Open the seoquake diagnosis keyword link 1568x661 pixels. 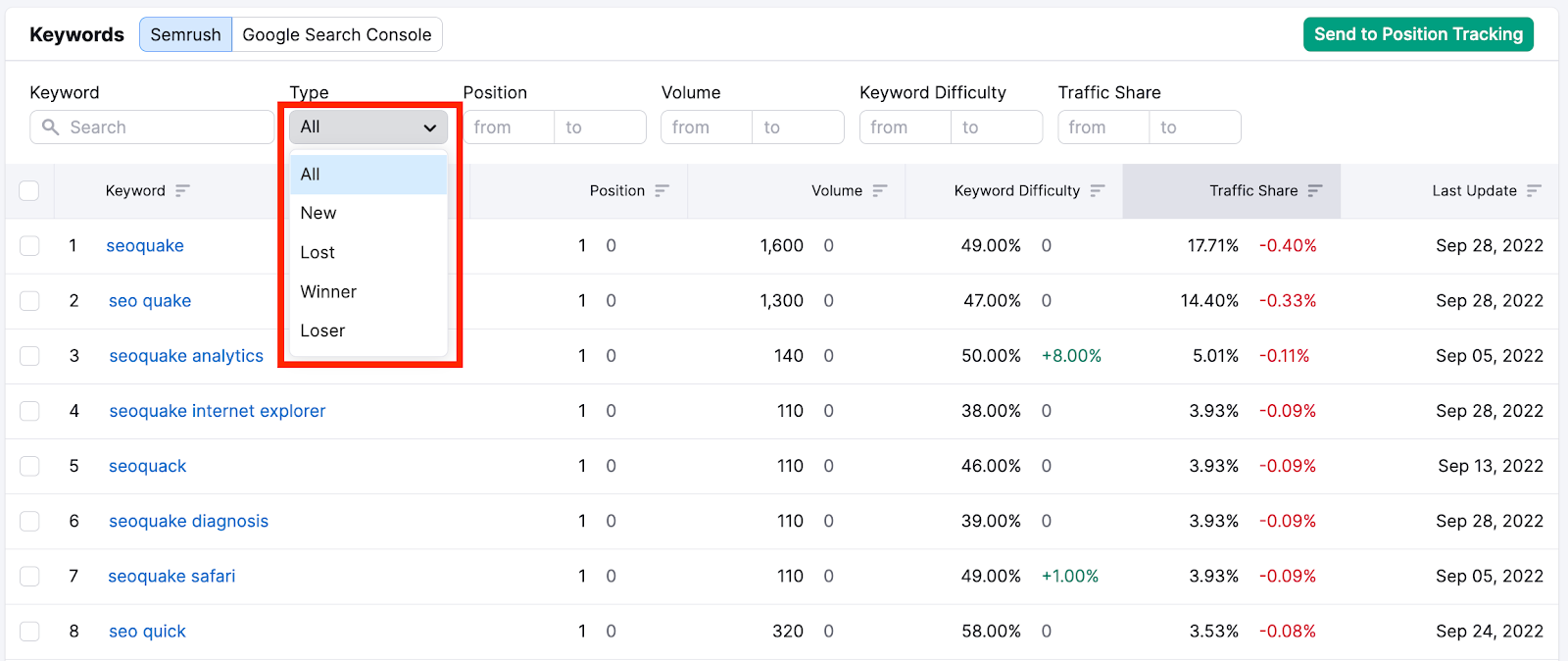(188, 521)
